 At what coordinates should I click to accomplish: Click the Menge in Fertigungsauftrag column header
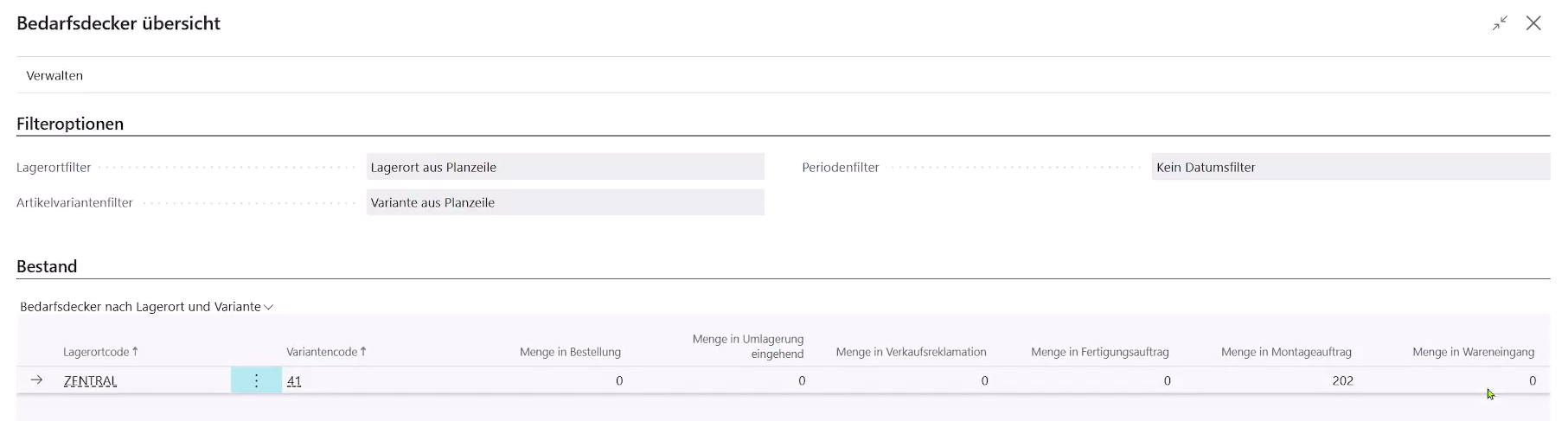click(1099, 352)
